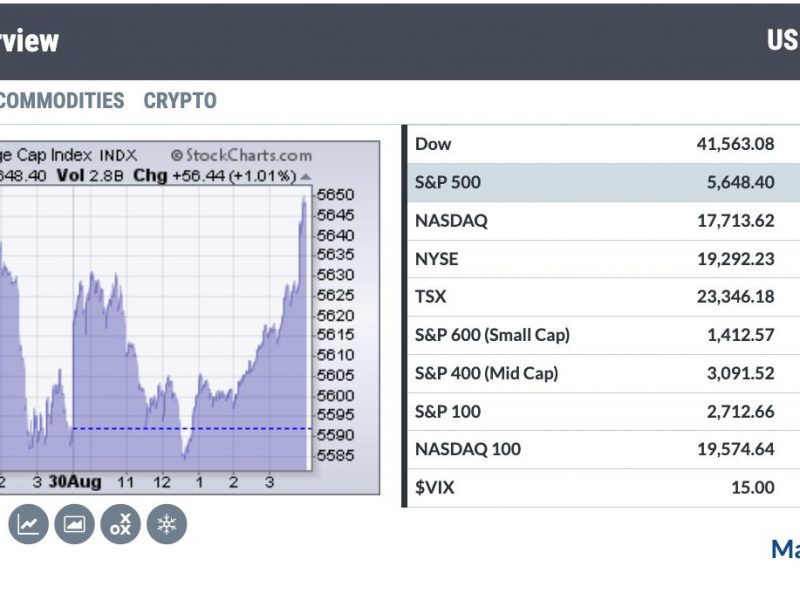Click the NASDAQ value 17,713.62
800x600 pixels.
(736, 221)
